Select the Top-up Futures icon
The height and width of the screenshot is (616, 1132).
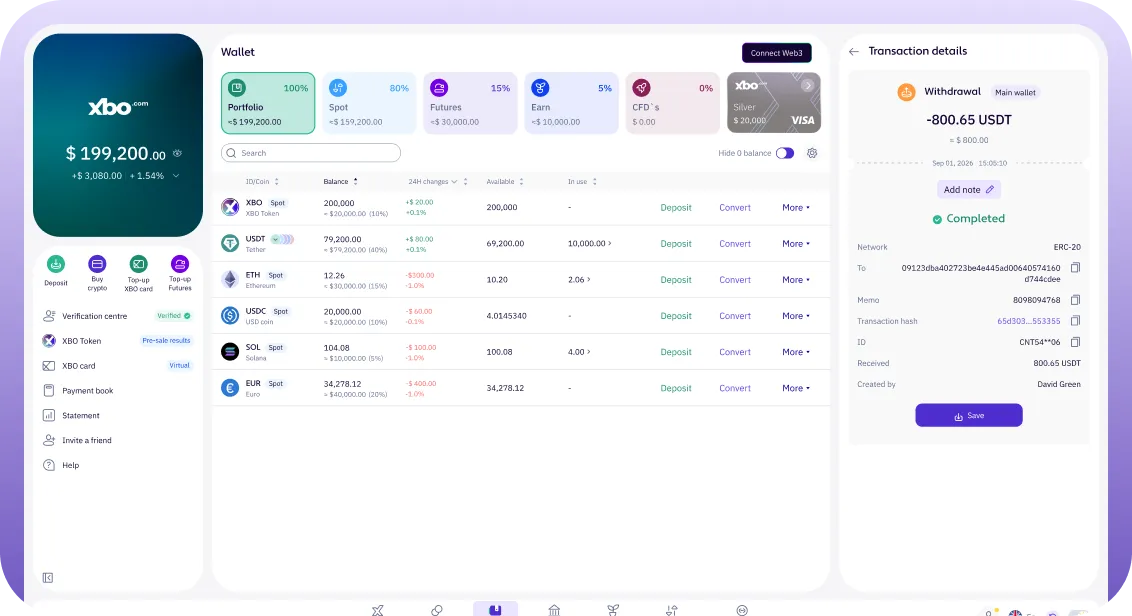[x=180, y=264]
